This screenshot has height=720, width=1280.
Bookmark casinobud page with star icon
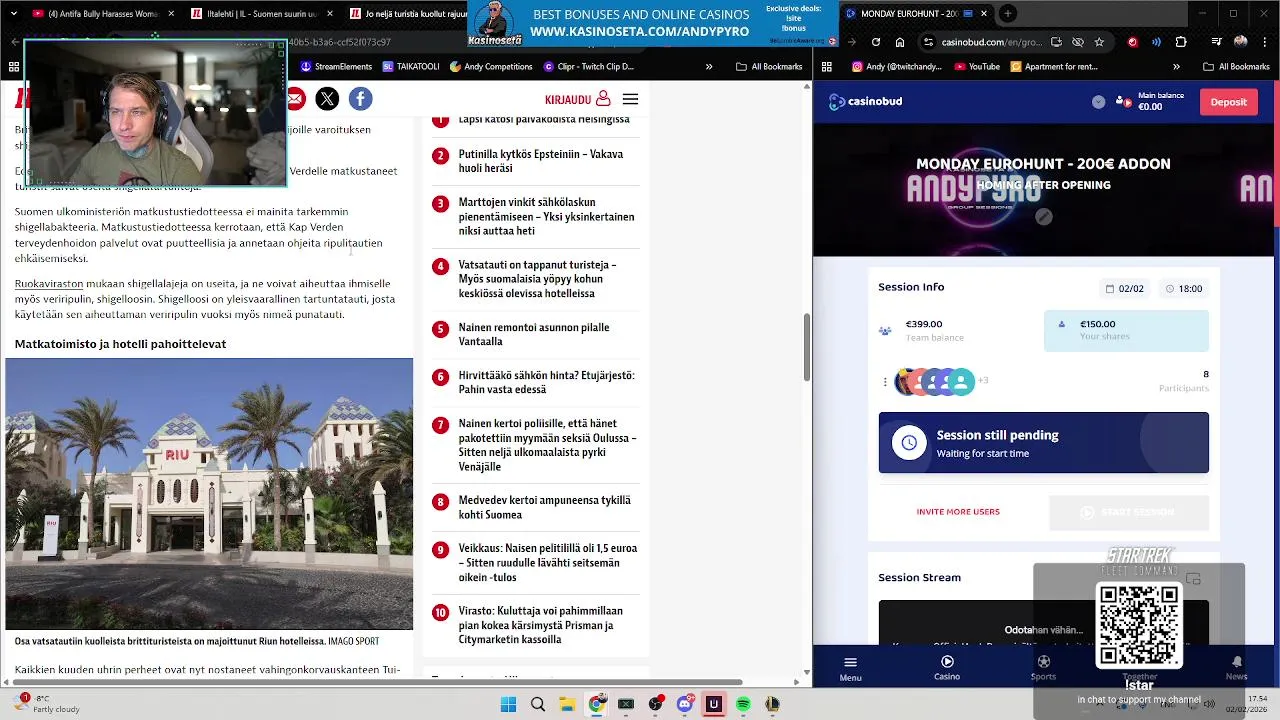[x=1099, y=42]
